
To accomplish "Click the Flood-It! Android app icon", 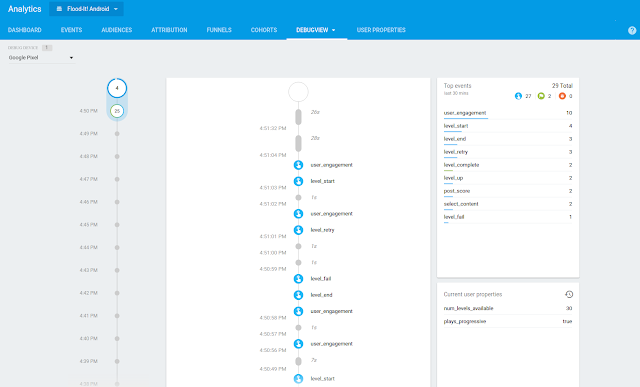I will click(59, 9).
